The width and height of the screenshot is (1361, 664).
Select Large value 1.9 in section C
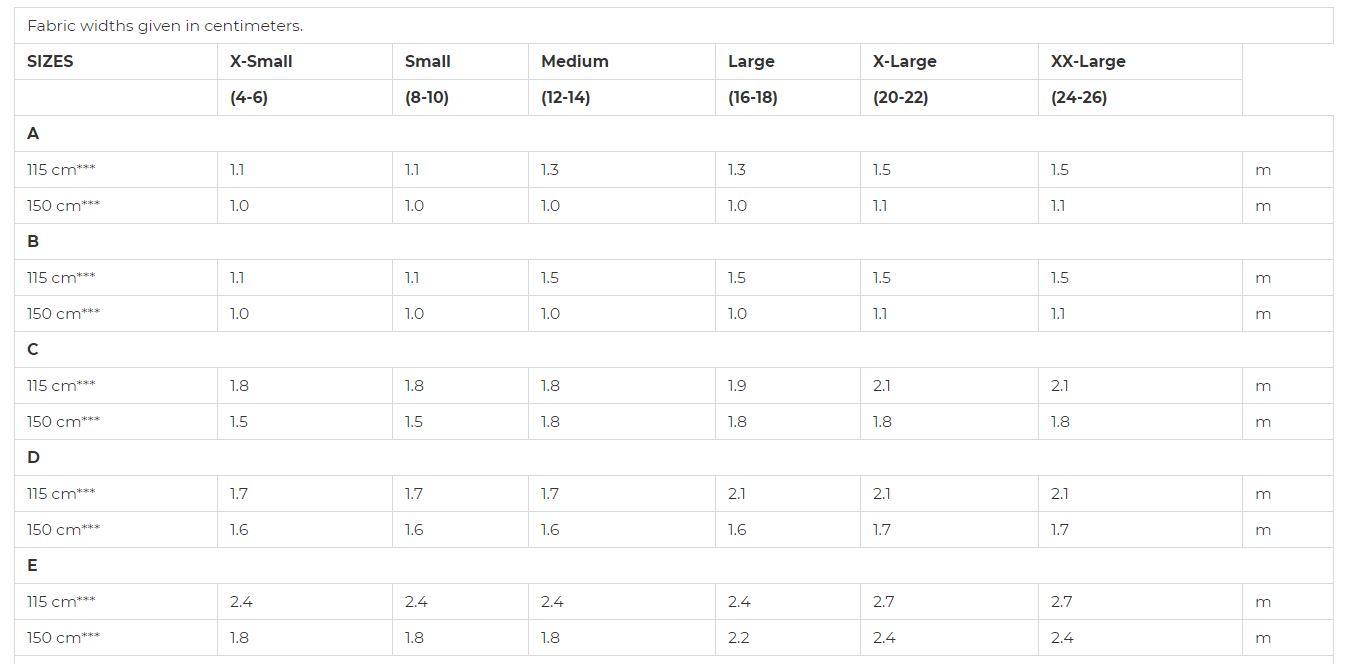click(788, 385)
